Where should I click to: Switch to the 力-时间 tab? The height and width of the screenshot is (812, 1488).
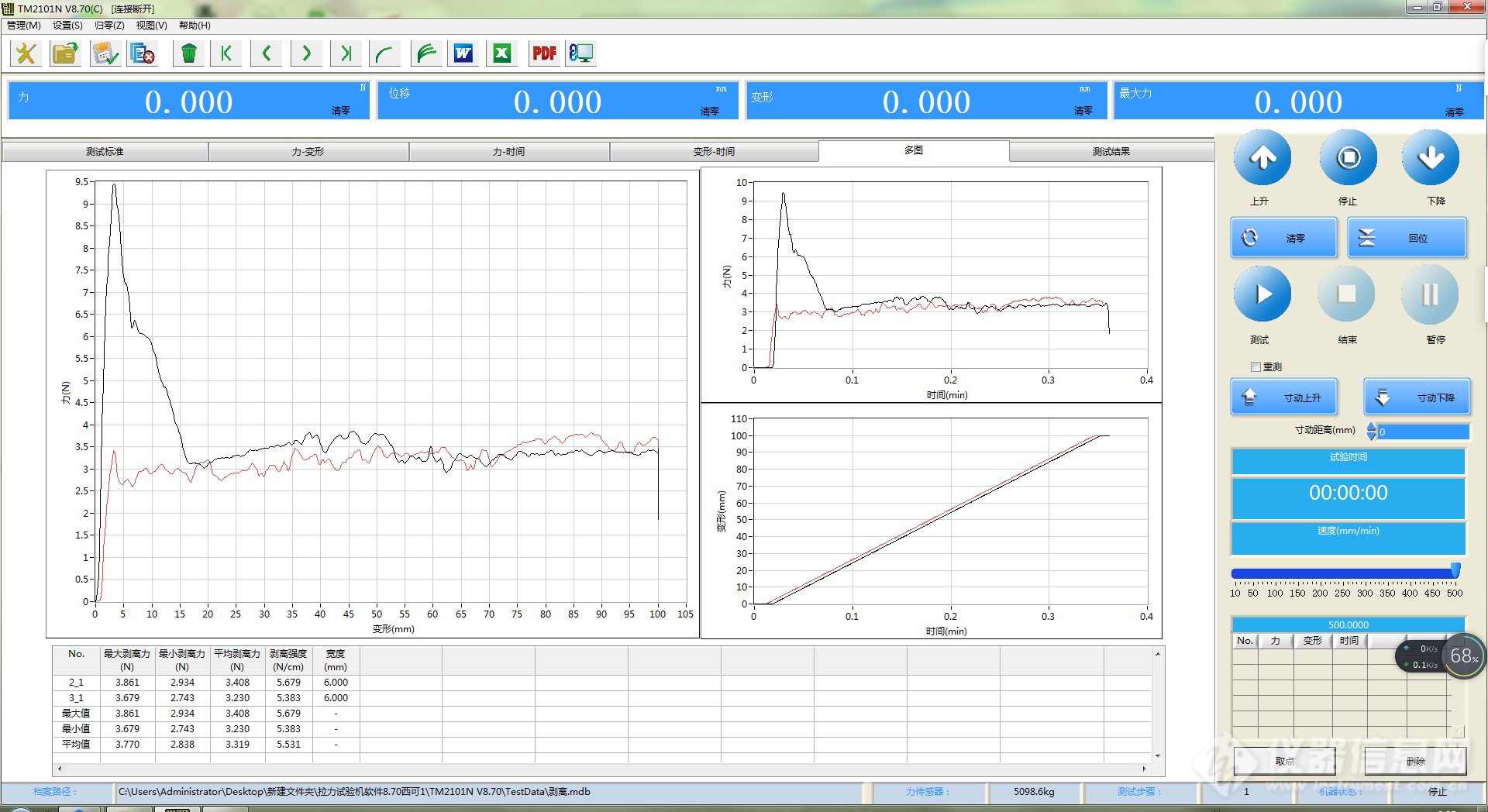(509, 152)
